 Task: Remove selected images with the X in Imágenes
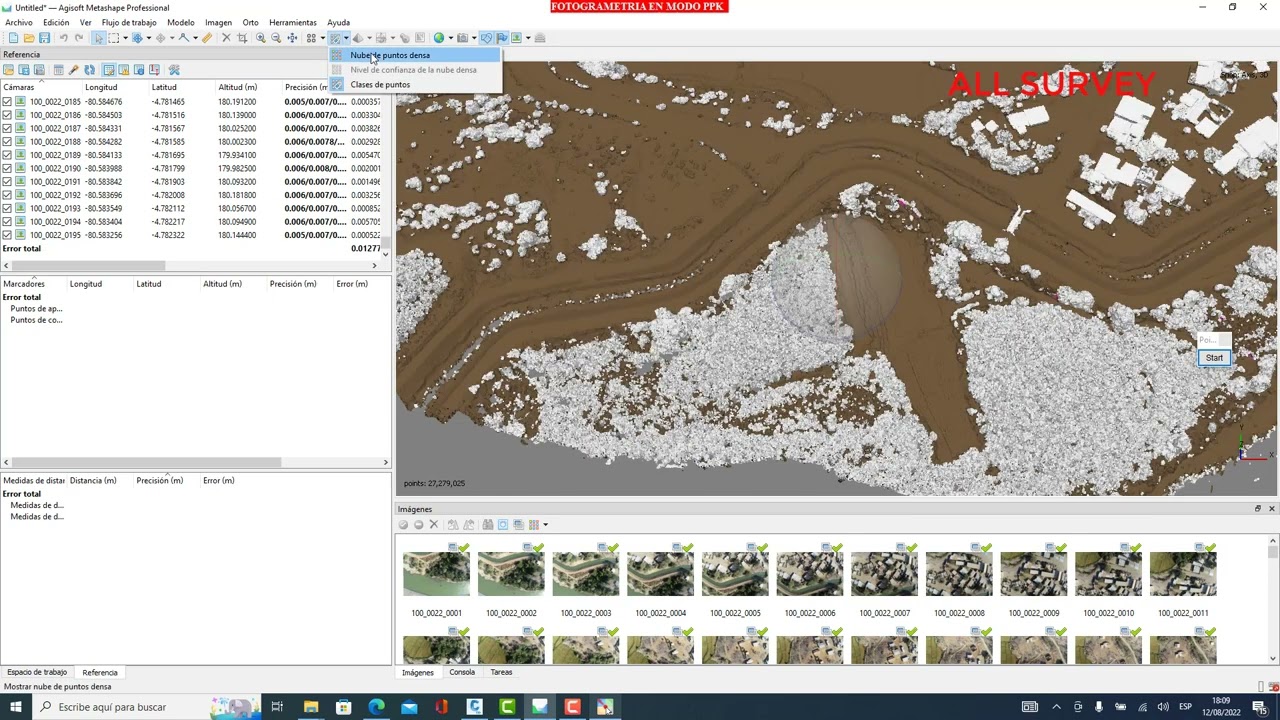tap(434, 524)
